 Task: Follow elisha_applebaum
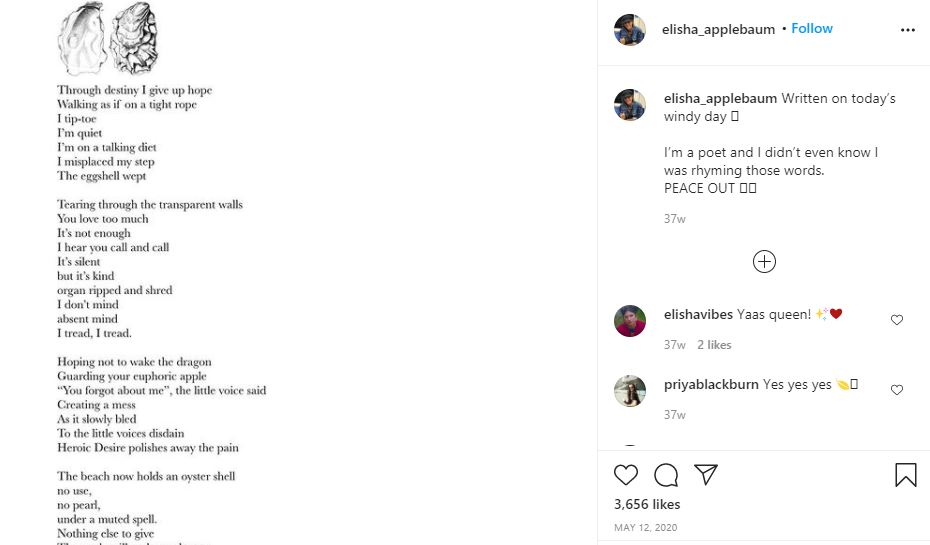coord(811,28)
